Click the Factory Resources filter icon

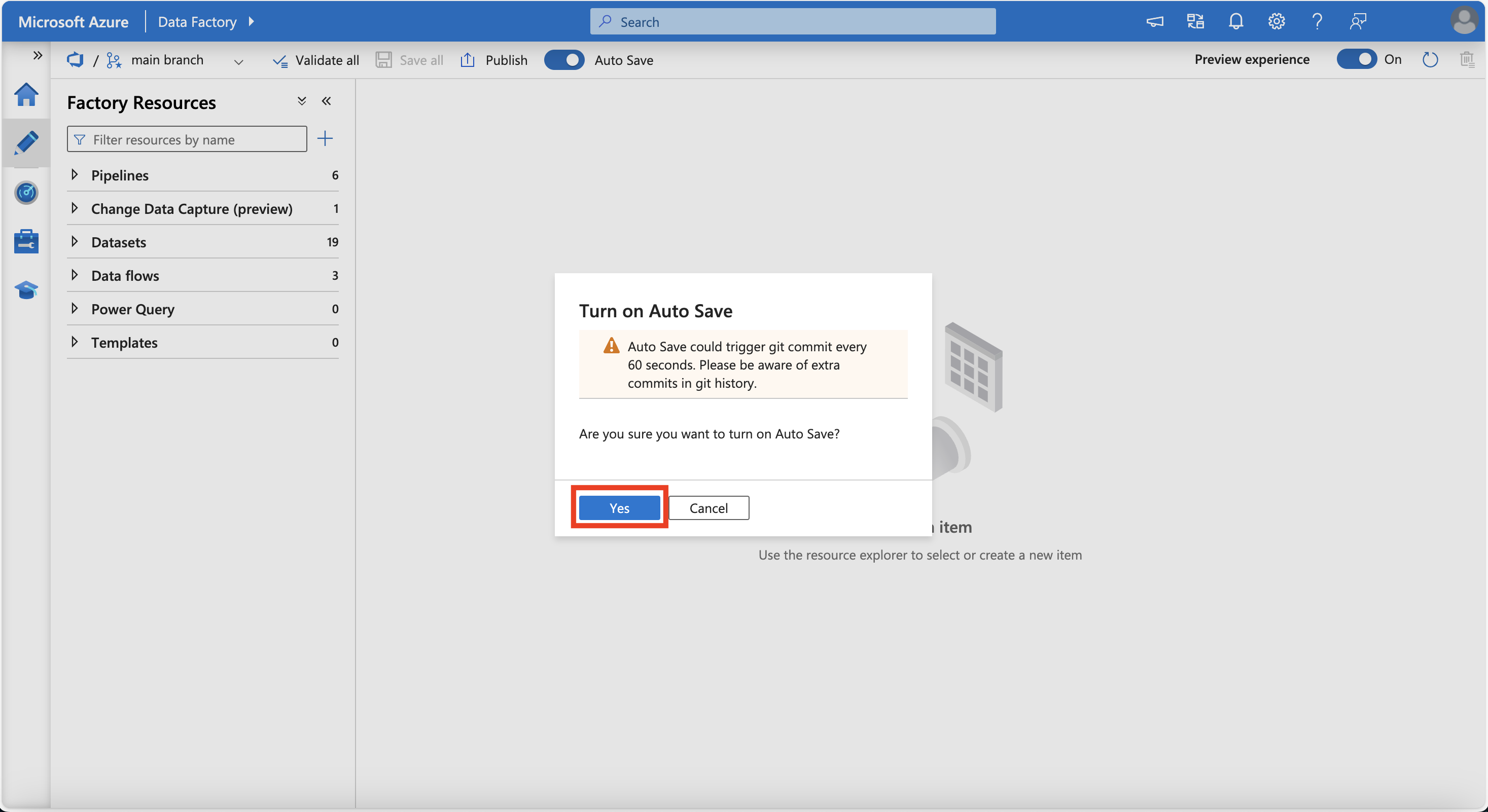point(79,139)
